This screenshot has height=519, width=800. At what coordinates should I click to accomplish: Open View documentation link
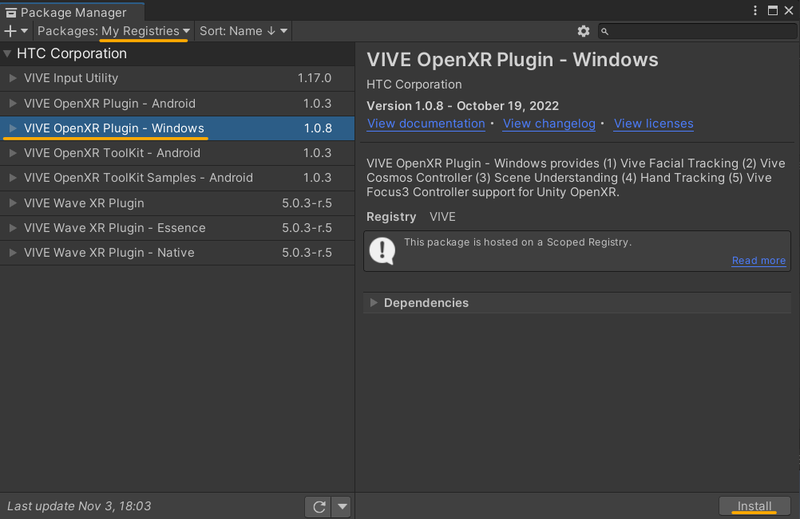click(x=426, y=124)
